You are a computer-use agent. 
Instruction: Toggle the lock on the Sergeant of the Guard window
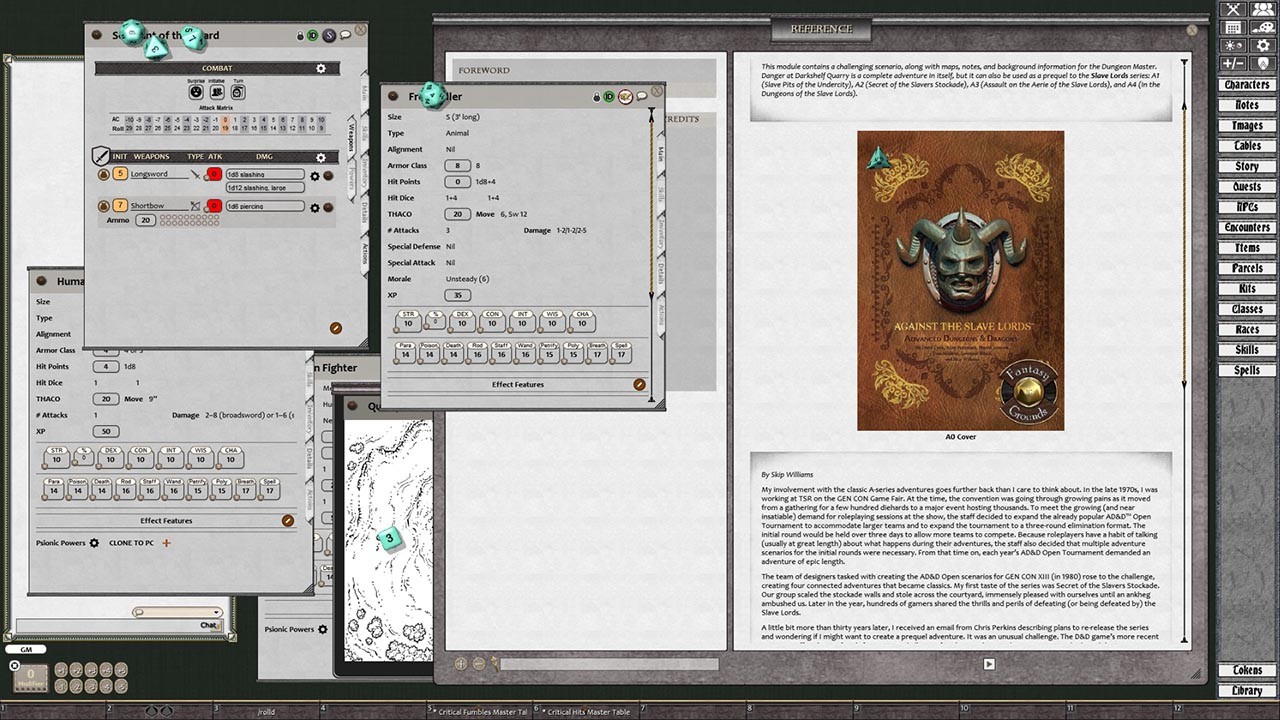[300, 35]
